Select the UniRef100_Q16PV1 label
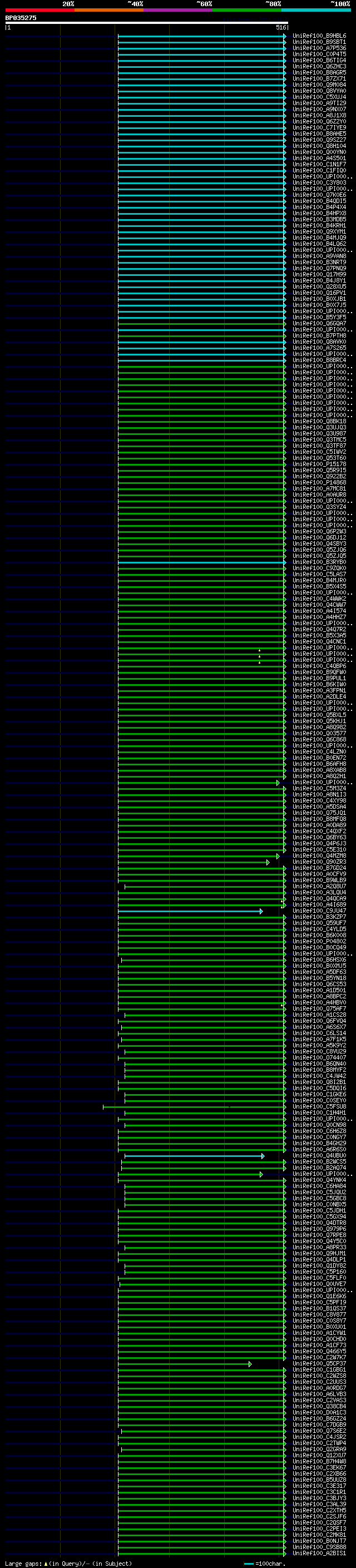The height and width of the screenshot is (1568, 356). [x=319, y=293]
